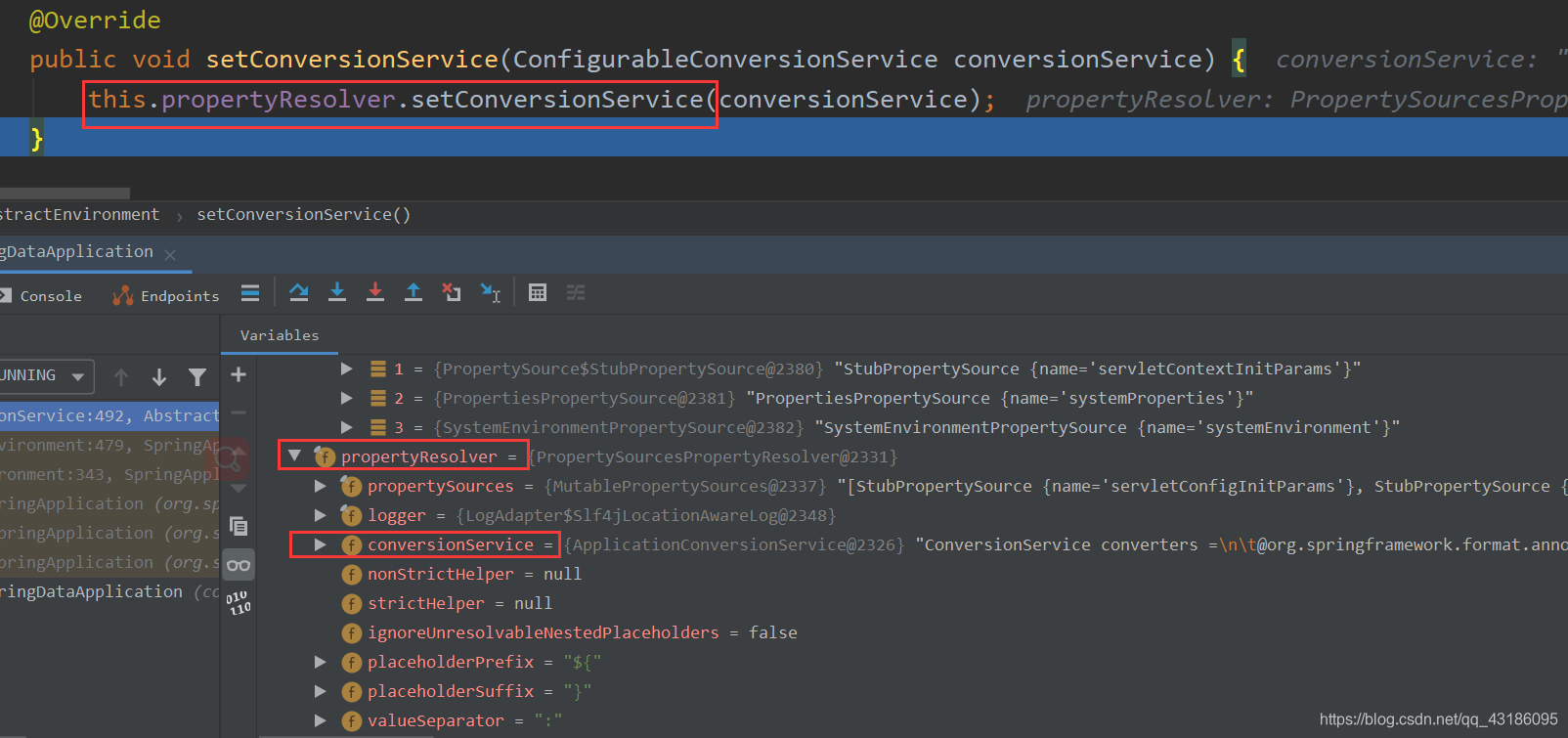Force step into with red arrow
The width and height of the screenshot is (1568, 738).
coord(375,292)
